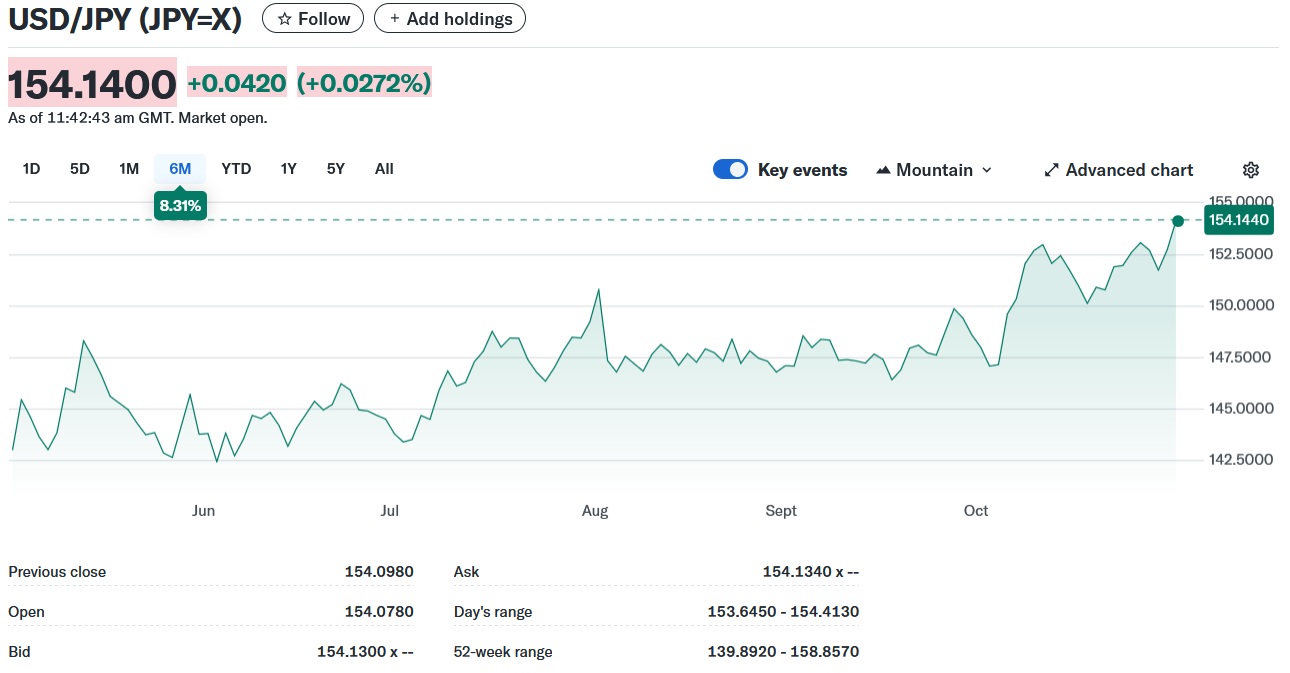The height and width of the screenshot is (673, 1290).
Task: Click the Ask value 154.1340
Action: pyautogui.click(x=811, y=572)
